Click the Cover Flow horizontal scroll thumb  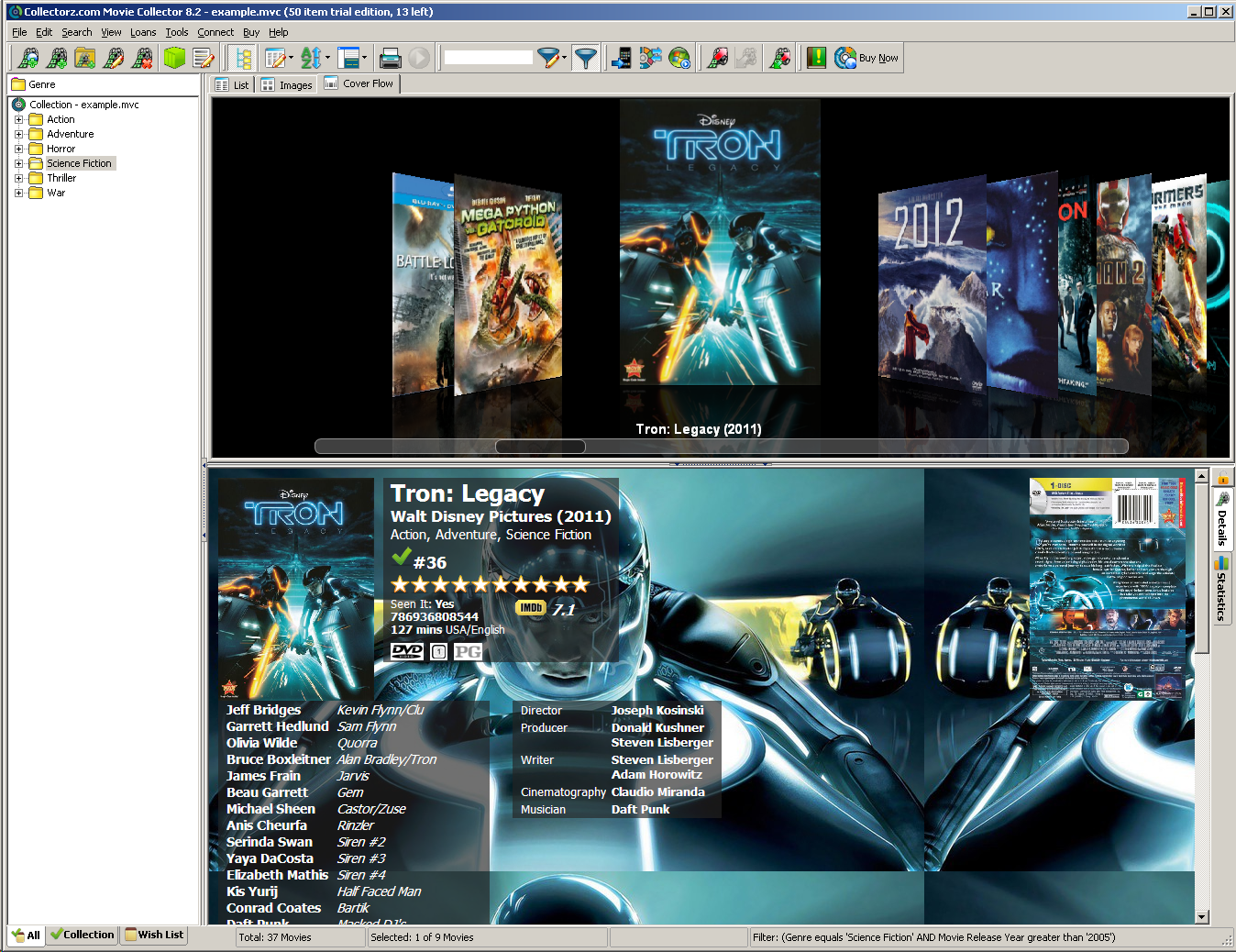pos(540,447)
